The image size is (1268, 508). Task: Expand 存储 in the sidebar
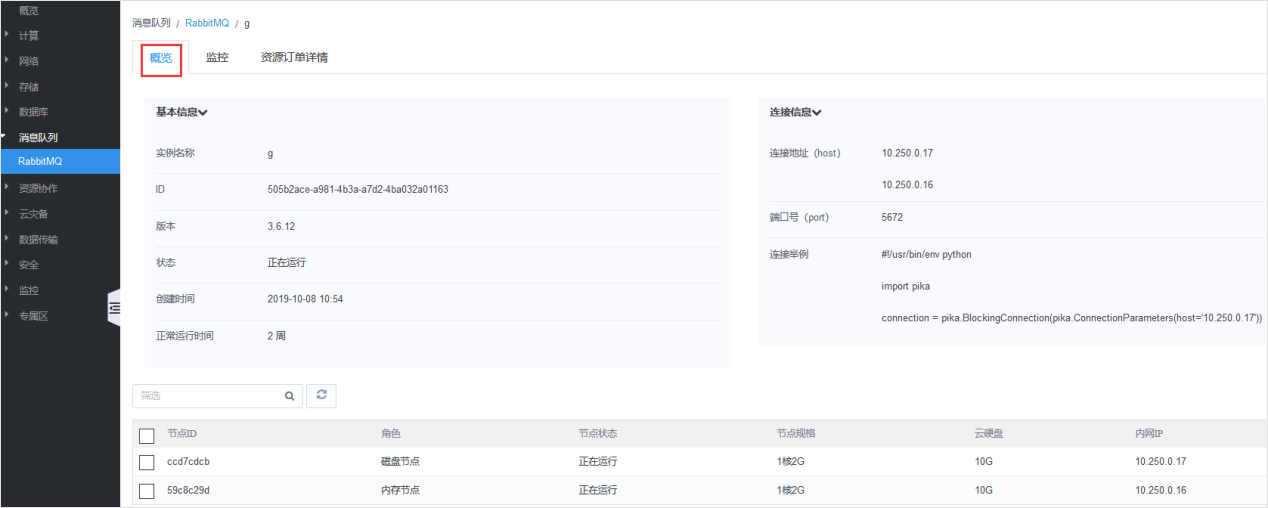point(29,87)
